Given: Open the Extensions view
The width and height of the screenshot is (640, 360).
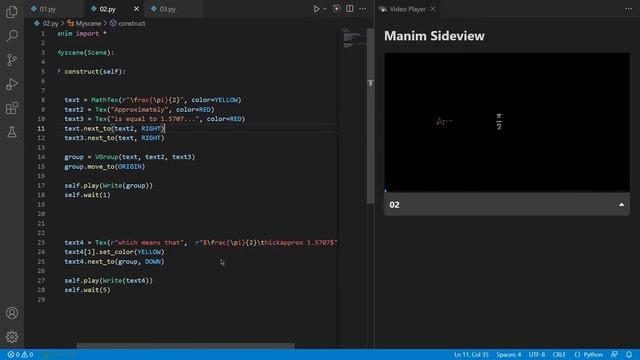Looking at the screenshot, I should [12, 108].
